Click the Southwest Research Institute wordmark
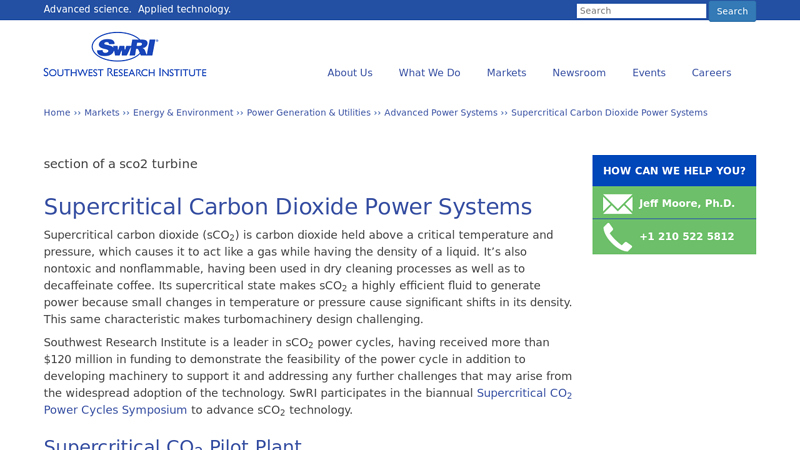 pos(125,72)
